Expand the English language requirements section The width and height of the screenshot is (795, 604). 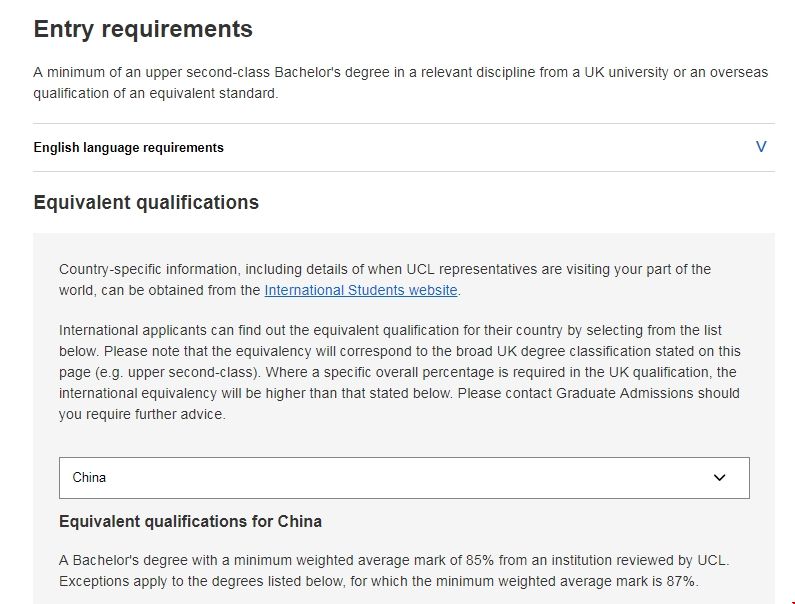pyautogui.click(x=128, y=147)
